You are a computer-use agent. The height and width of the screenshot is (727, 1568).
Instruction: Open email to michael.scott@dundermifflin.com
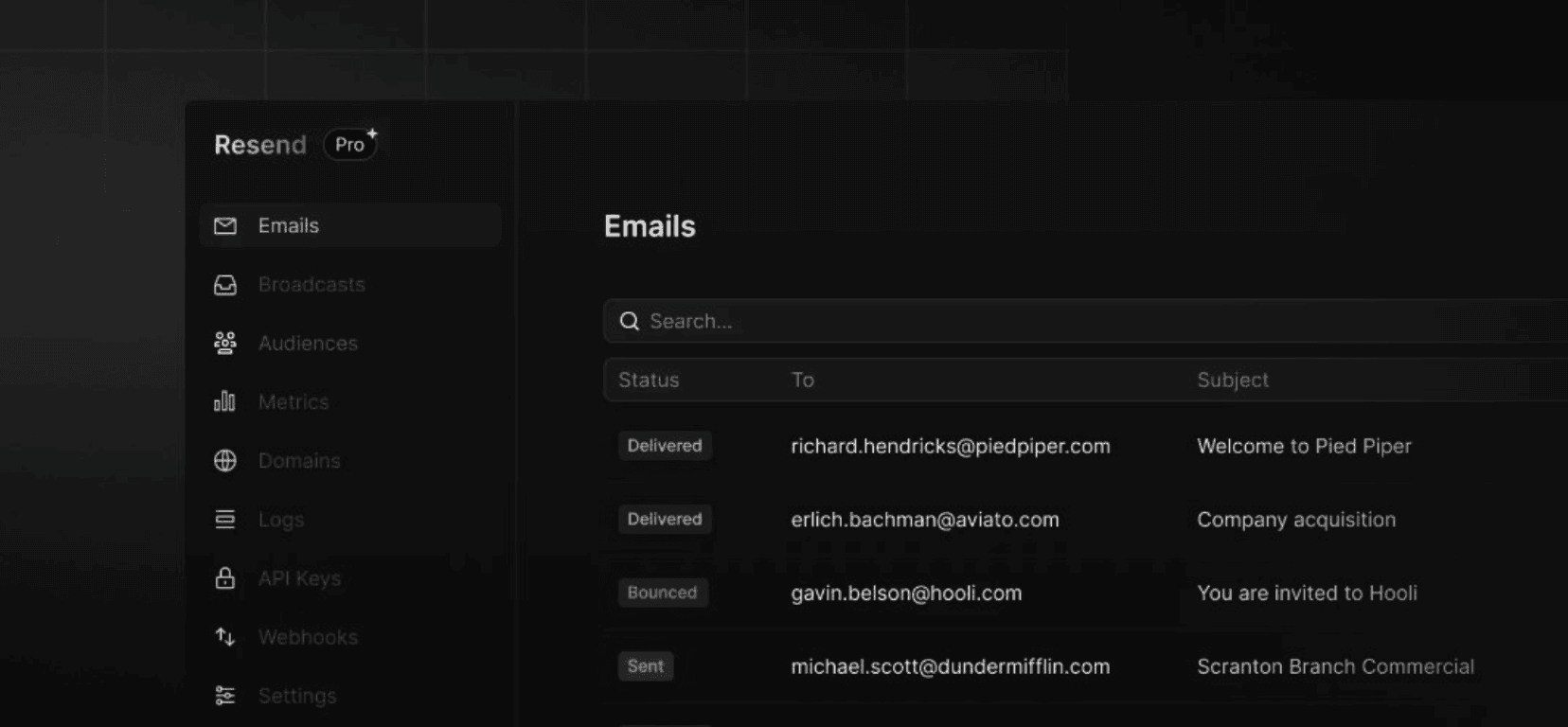pyautogui.click(x=951, y=666)
